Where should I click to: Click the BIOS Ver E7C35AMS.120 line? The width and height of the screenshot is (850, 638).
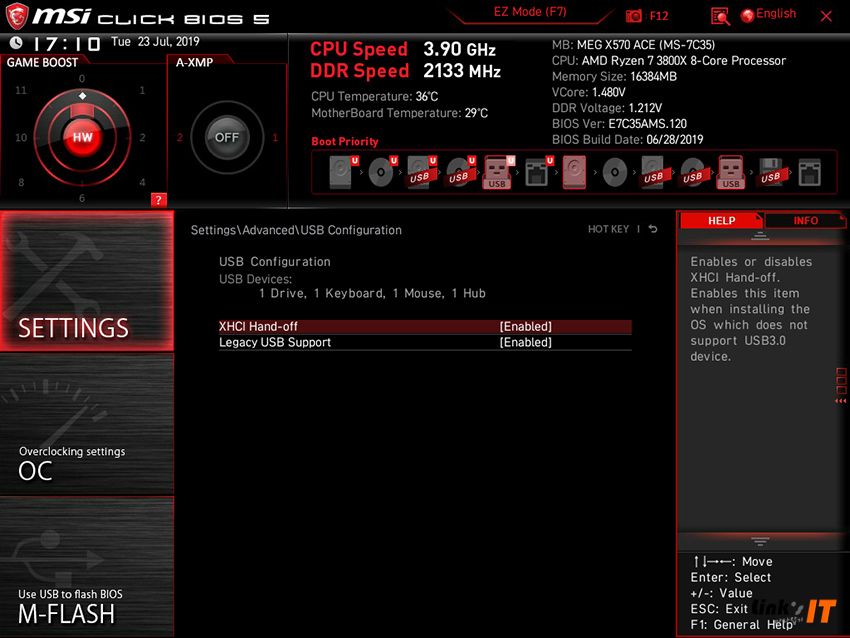(x=619, y=124)
